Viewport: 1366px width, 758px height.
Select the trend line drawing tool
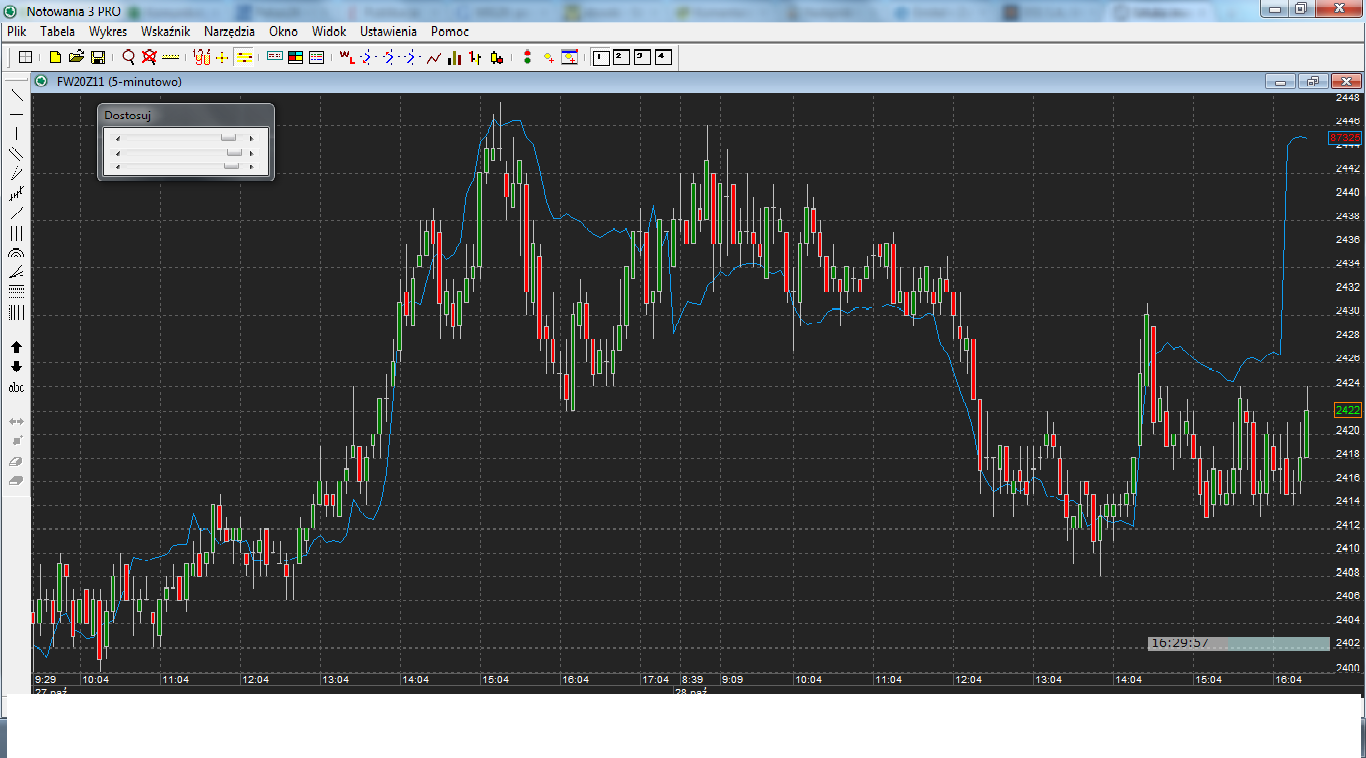16,95
